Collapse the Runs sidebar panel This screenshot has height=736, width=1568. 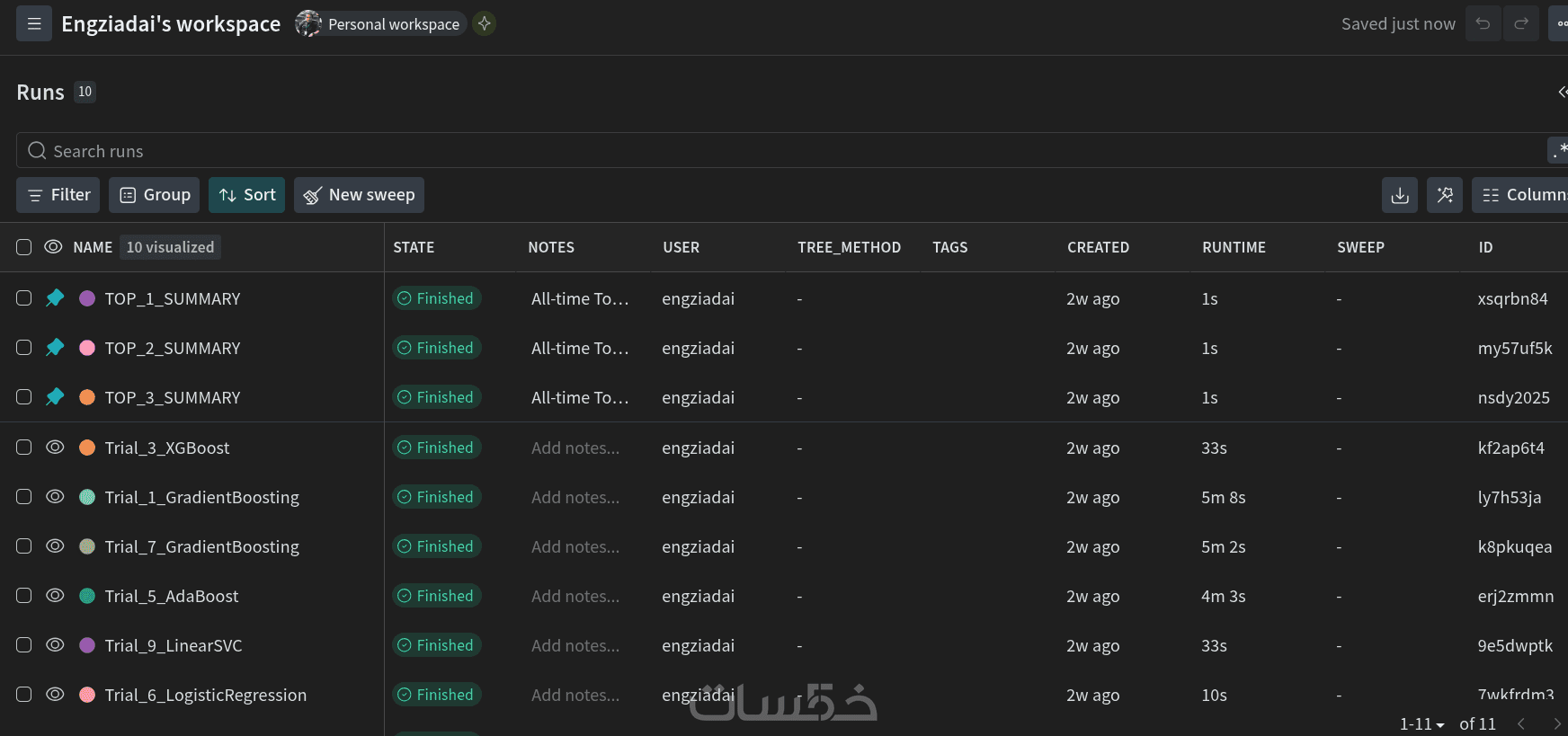click(x=1562, y=92)
